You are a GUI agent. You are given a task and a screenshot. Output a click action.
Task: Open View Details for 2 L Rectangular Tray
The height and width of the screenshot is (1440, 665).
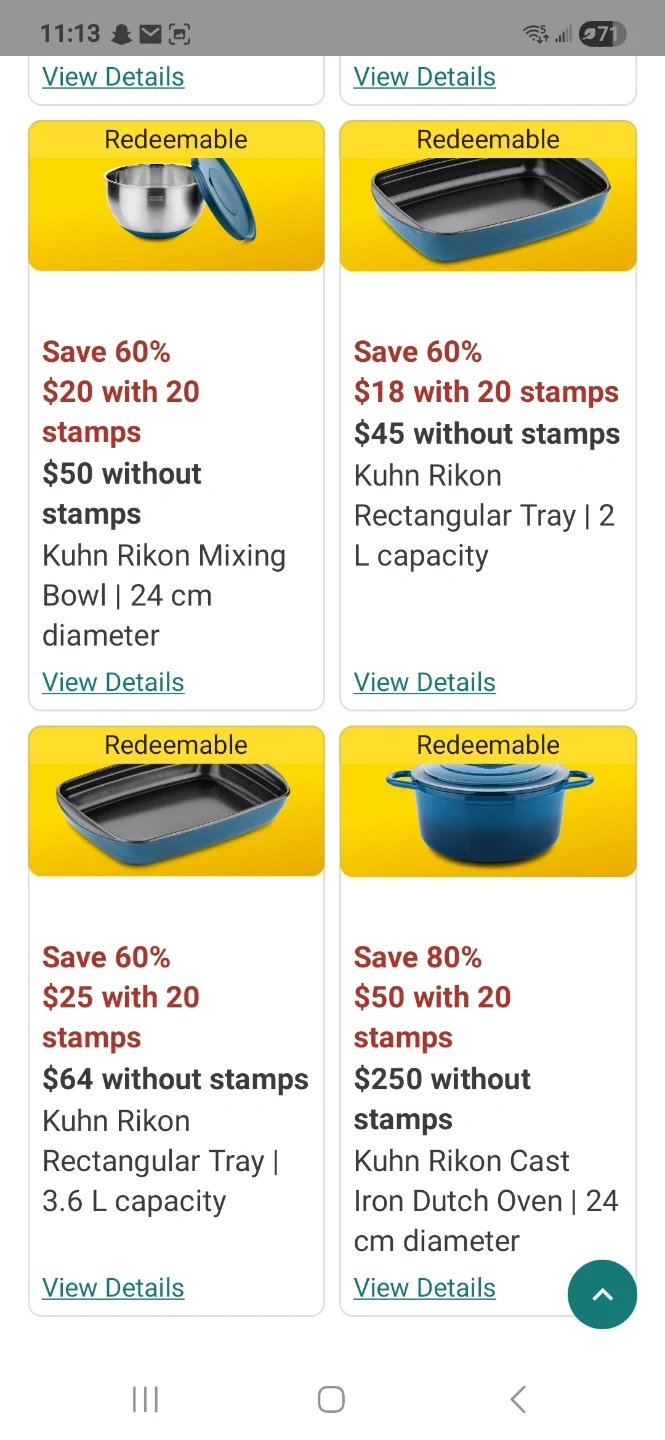pos(425,682)
